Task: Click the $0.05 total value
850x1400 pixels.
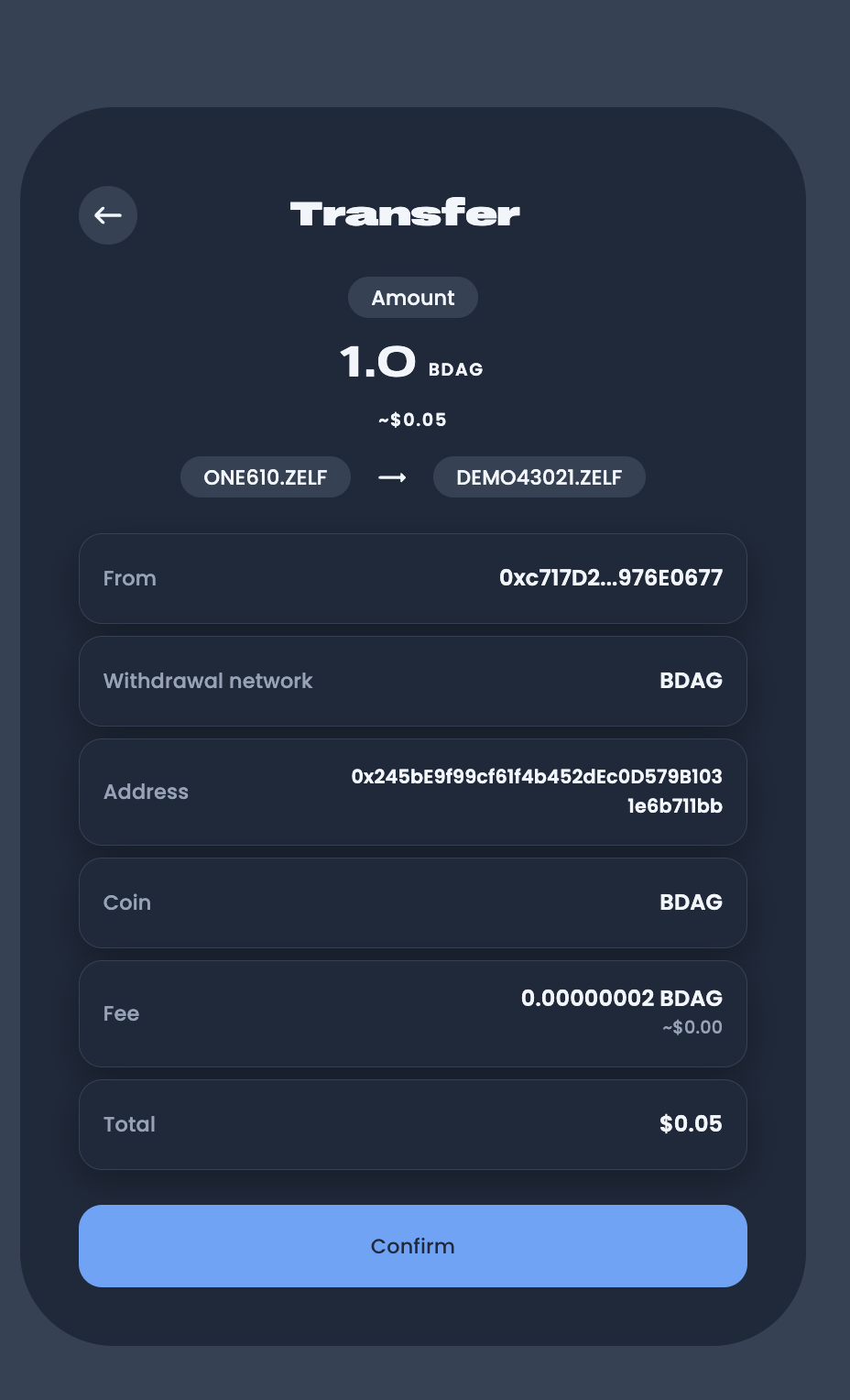Action: [x=691, y=1124]
